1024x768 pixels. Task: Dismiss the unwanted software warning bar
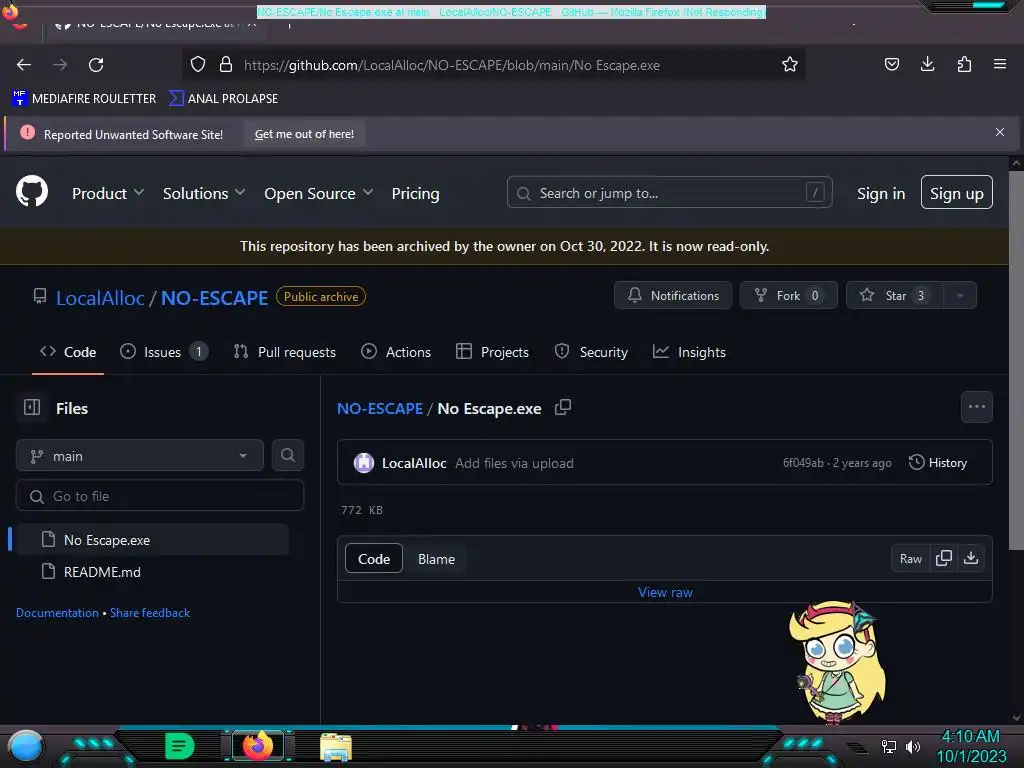(x=1000, y=133)
